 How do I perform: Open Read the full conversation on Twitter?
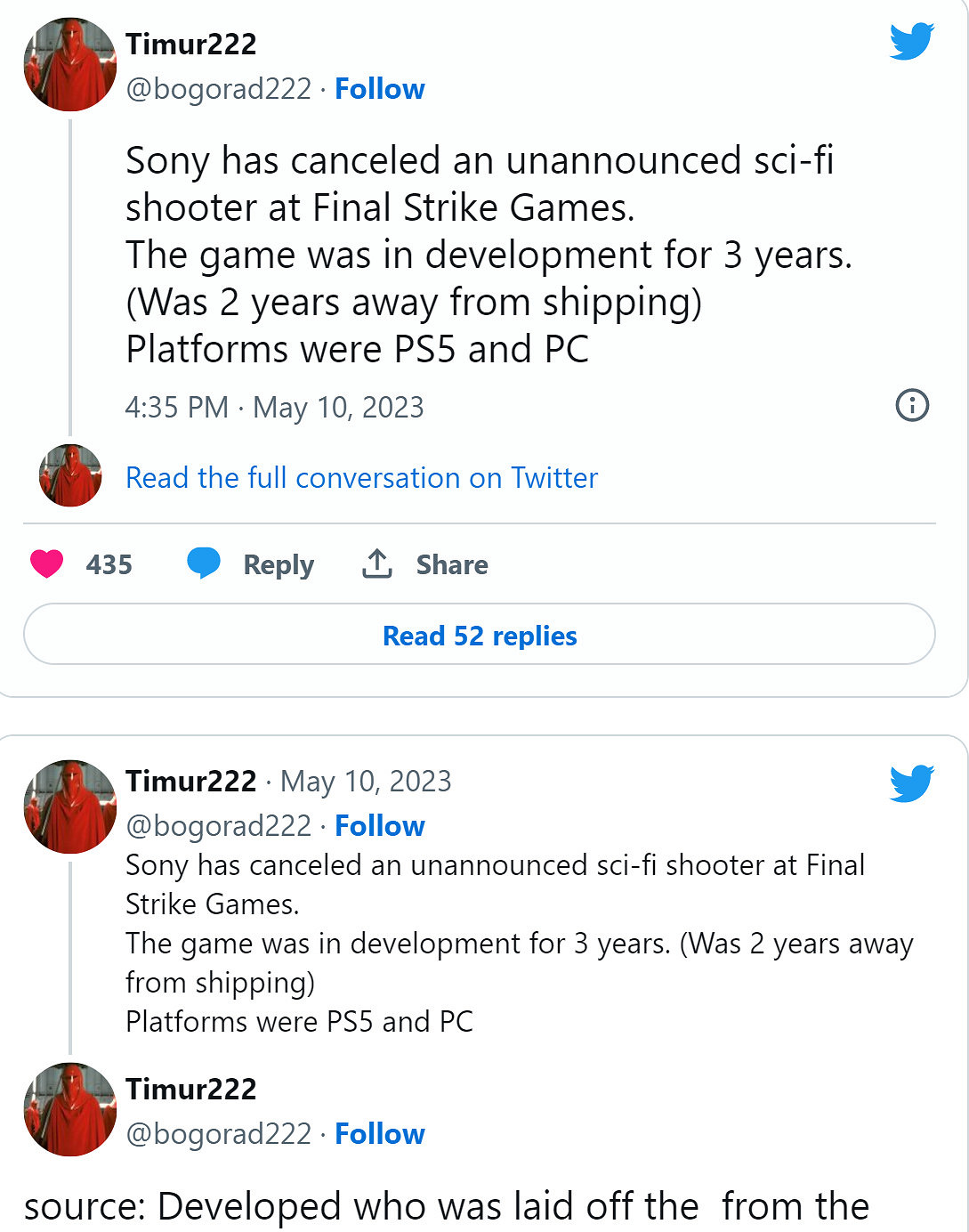(360, 477)
